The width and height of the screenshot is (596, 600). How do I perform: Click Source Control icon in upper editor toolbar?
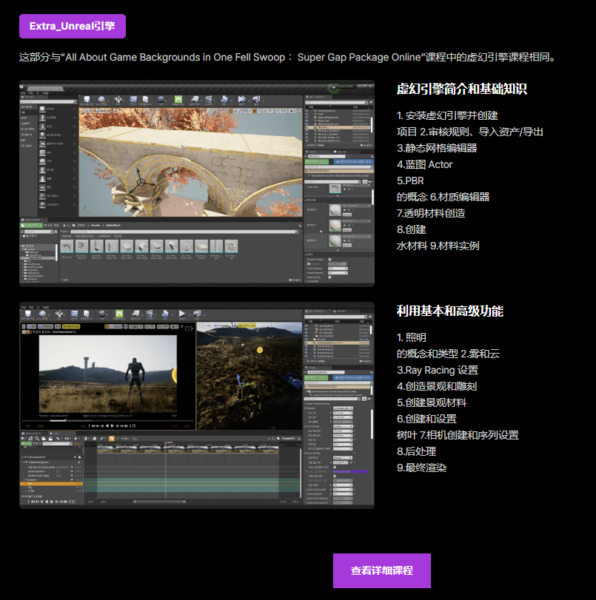[101, 99]
